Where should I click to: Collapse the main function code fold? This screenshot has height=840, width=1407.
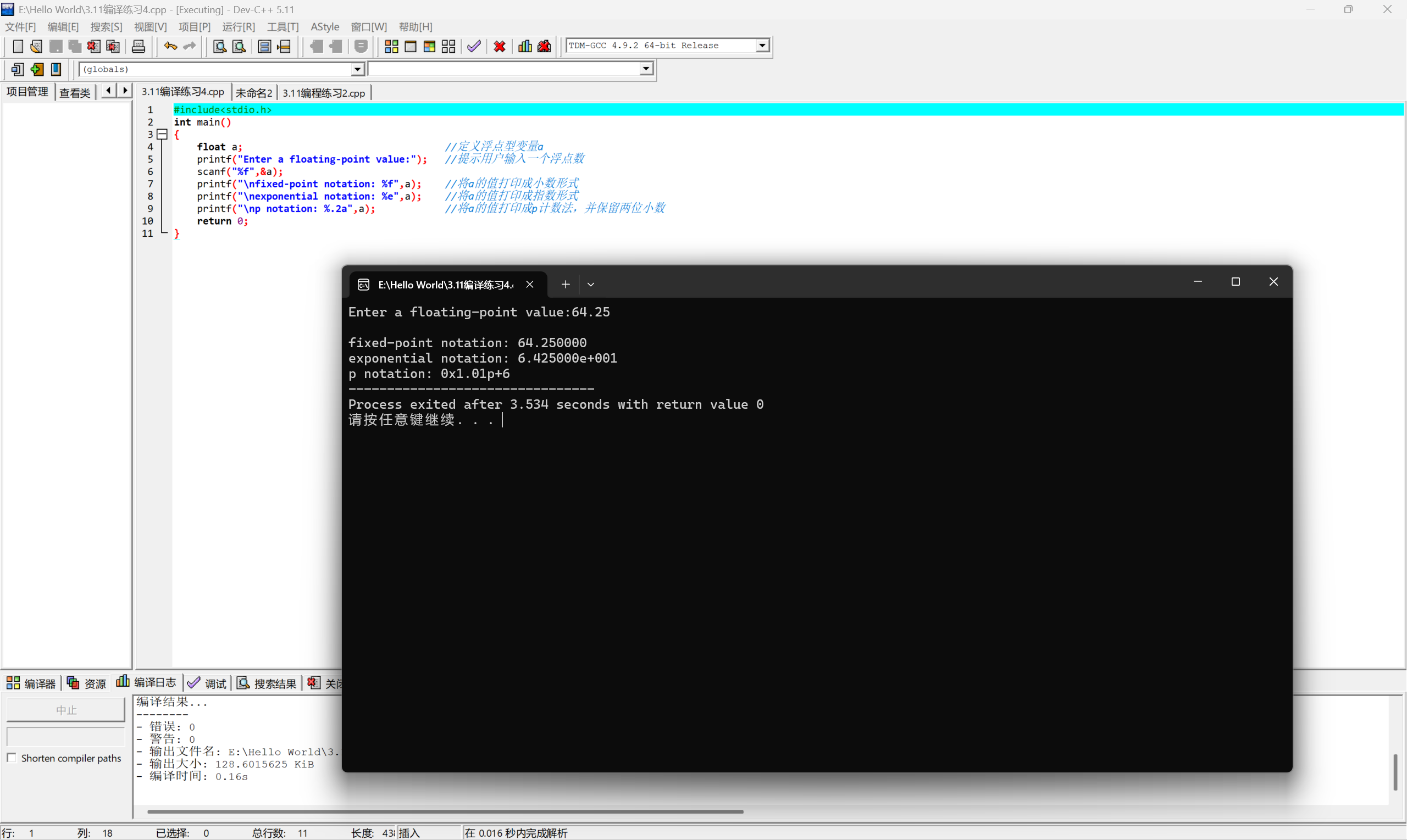click(163, 134)
